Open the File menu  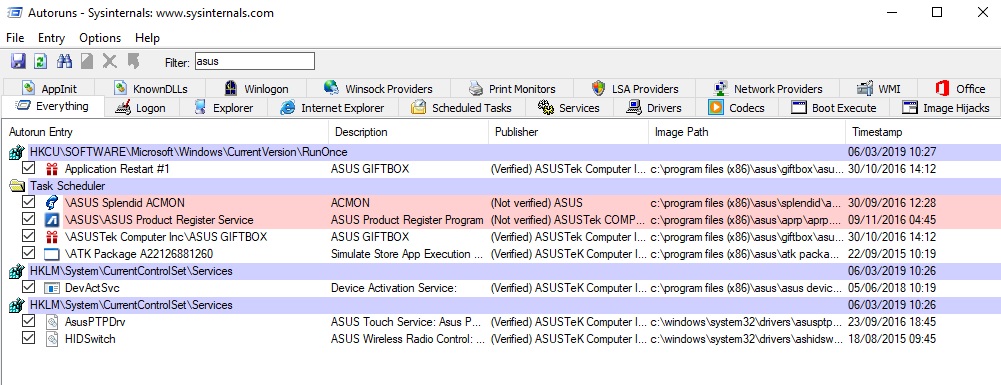(x=15, y=38)
